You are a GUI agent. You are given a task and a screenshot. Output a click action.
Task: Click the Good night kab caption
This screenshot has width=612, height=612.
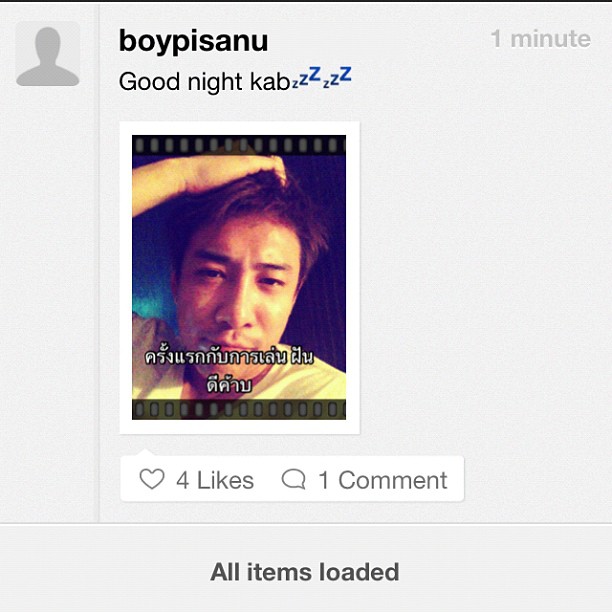coord(204,82)
